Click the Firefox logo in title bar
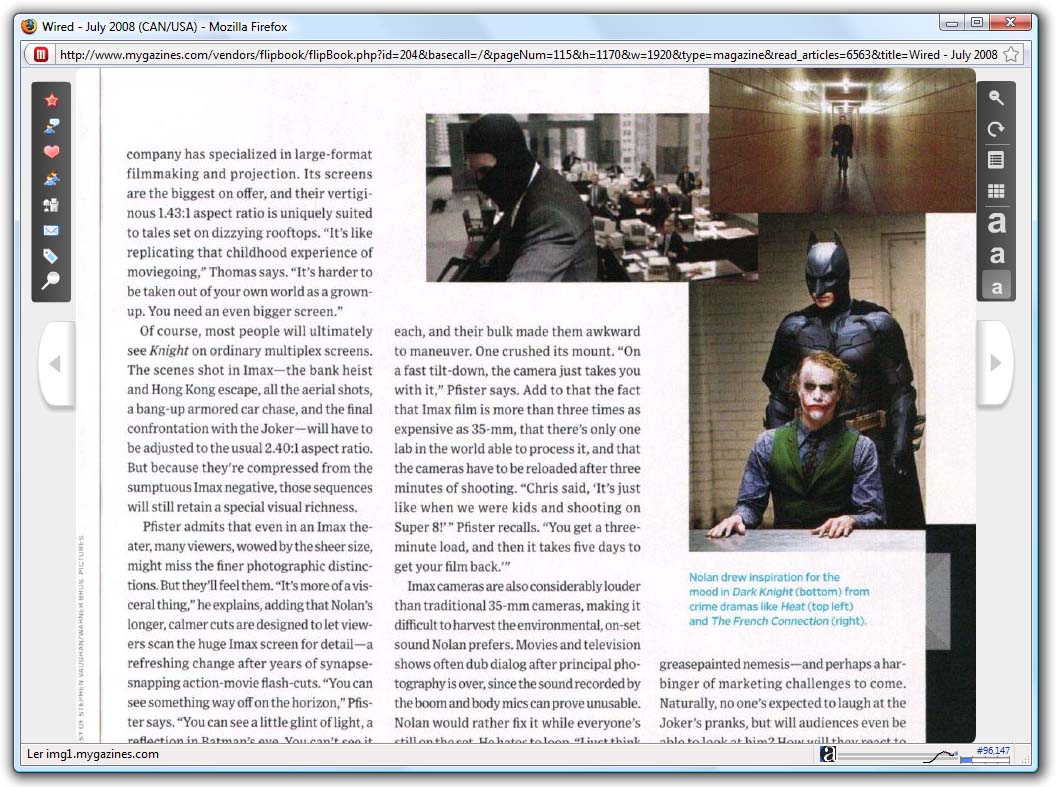Screen dimensions: 1056x787 29,26
